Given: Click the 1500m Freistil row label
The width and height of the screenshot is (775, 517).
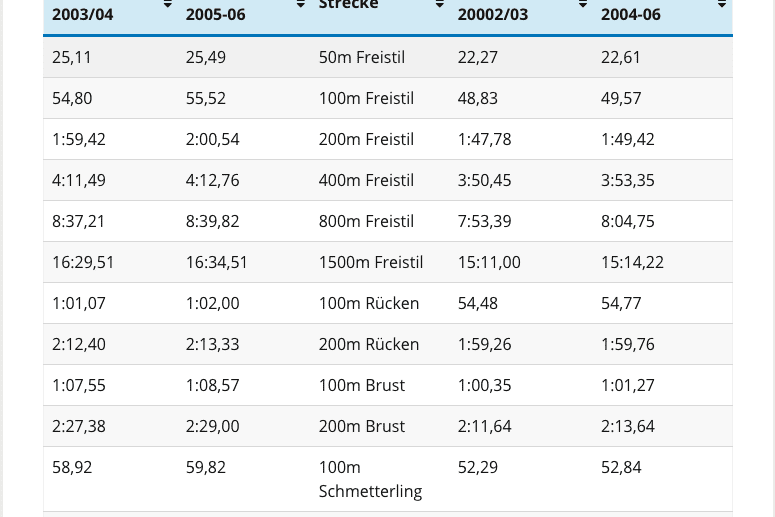Looking at the screenshot, I should click(x=371, y=263).
